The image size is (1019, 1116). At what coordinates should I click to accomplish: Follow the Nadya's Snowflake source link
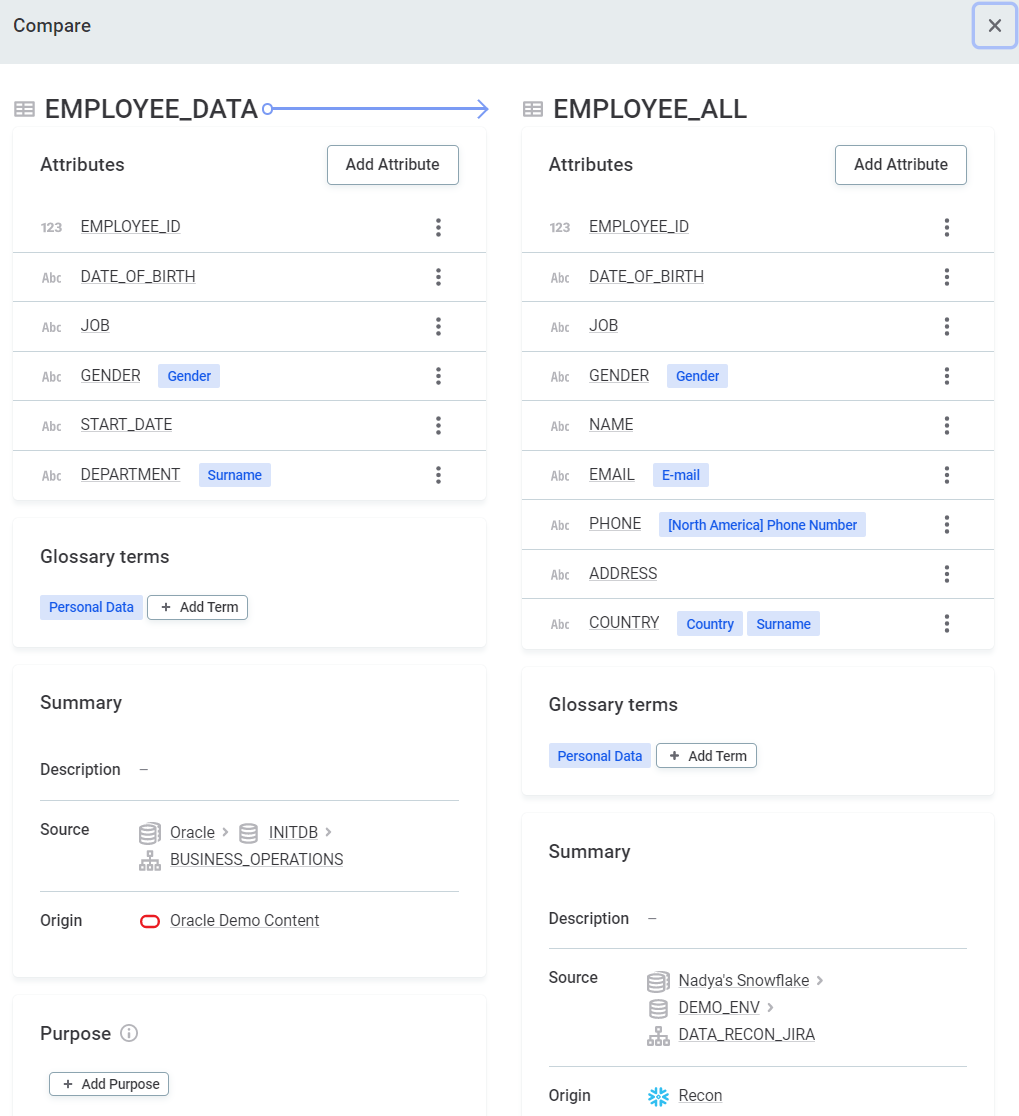coord(743,981)
